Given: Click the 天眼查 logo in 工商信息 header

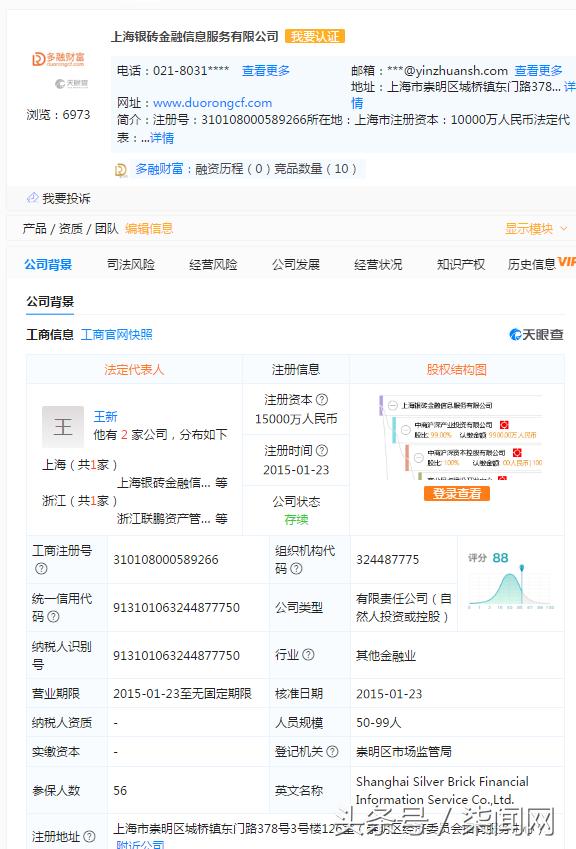Looking at the screenshot, I should [536, 335].
